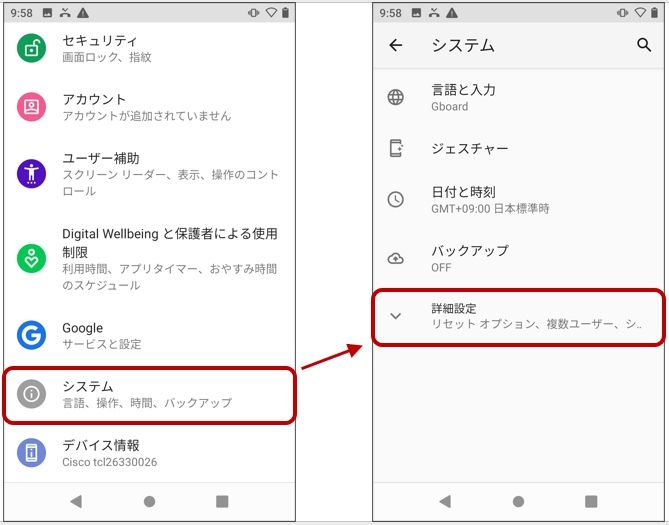Tap the device information phone icon
Image resolution: width=669 pixels, height=525 pixels.
point(32,452)
